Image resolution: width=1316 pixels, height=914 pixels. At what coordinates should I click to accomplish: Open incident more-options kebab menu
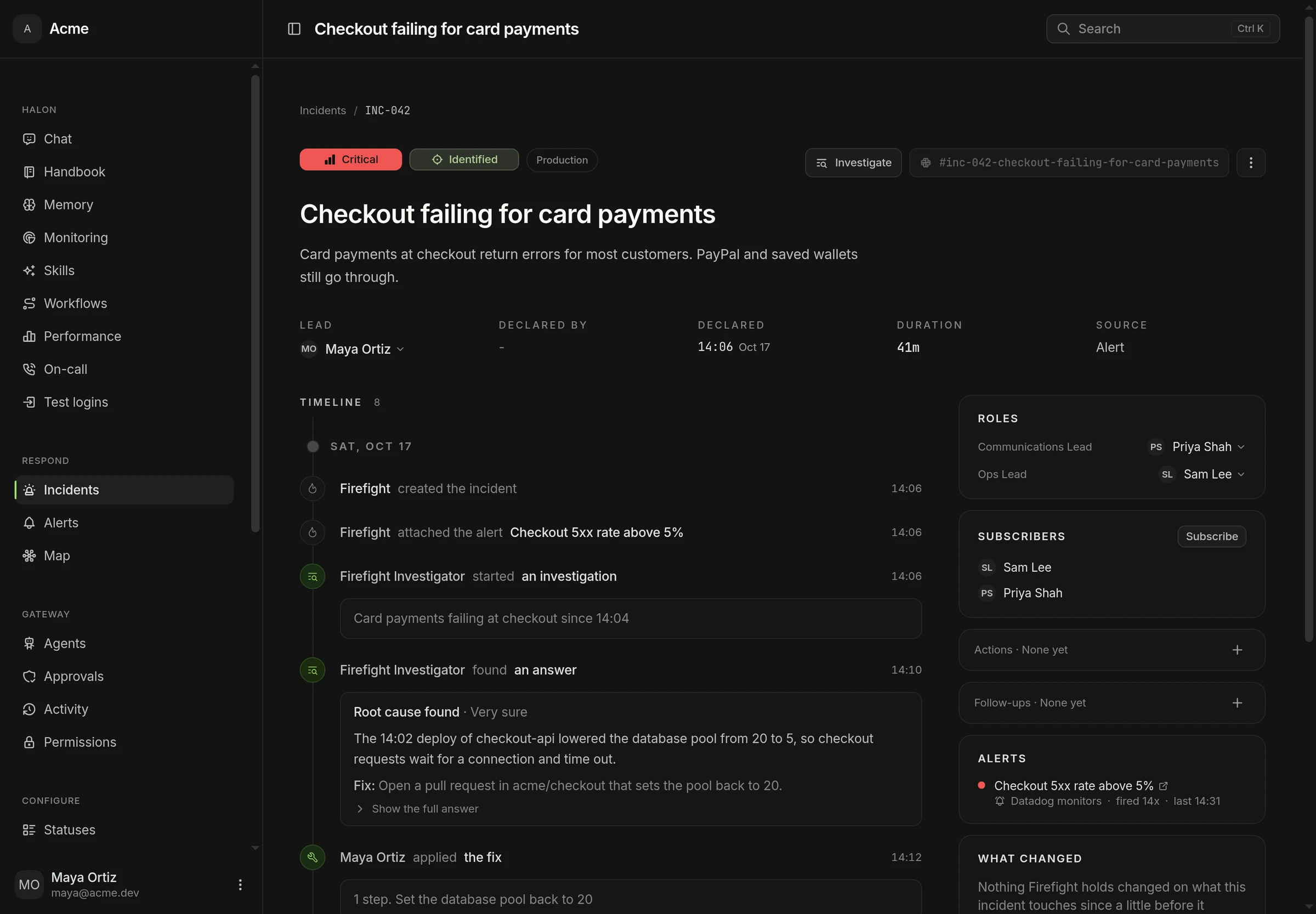click(1251, 163)
